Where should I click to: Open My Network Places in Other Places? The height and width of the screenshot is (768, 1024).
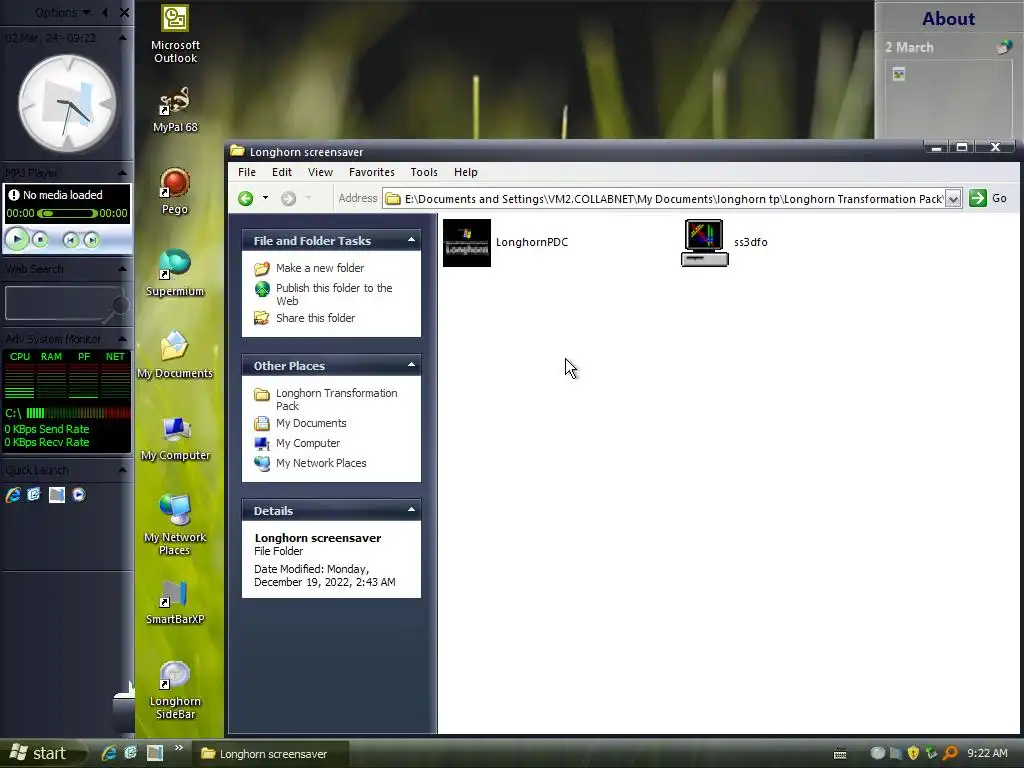310,463
